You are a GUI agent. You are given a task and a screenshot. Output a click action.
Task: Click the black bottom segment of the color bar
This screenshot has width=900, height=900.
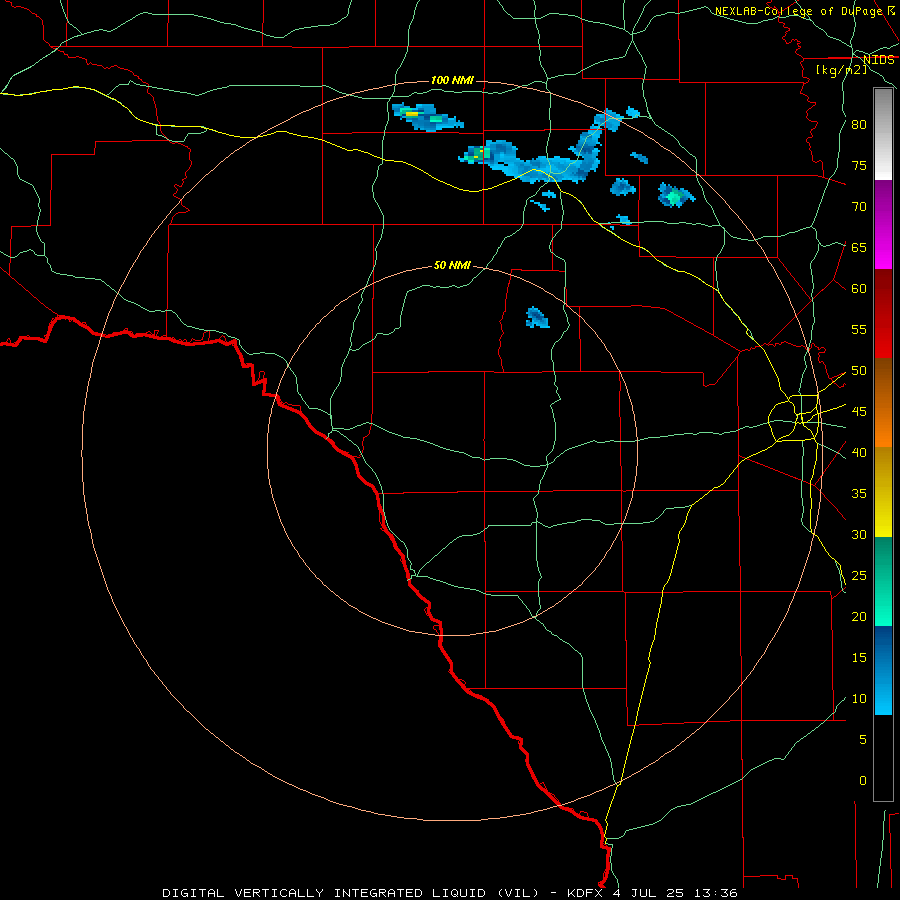[x=883, y=757]
